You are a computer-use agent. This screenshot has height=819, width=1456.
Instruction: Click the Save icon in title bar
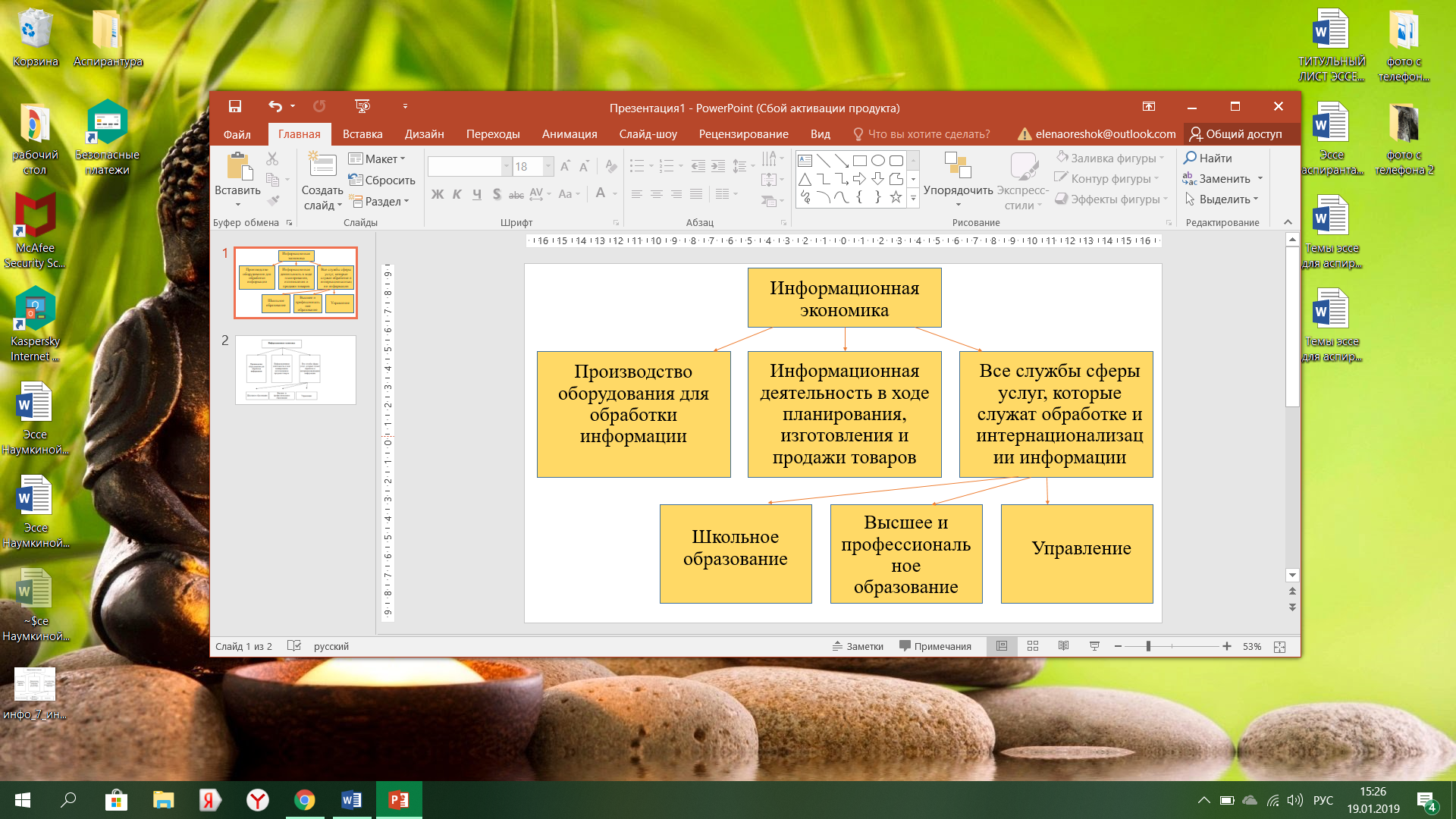(x=235, y=107)
